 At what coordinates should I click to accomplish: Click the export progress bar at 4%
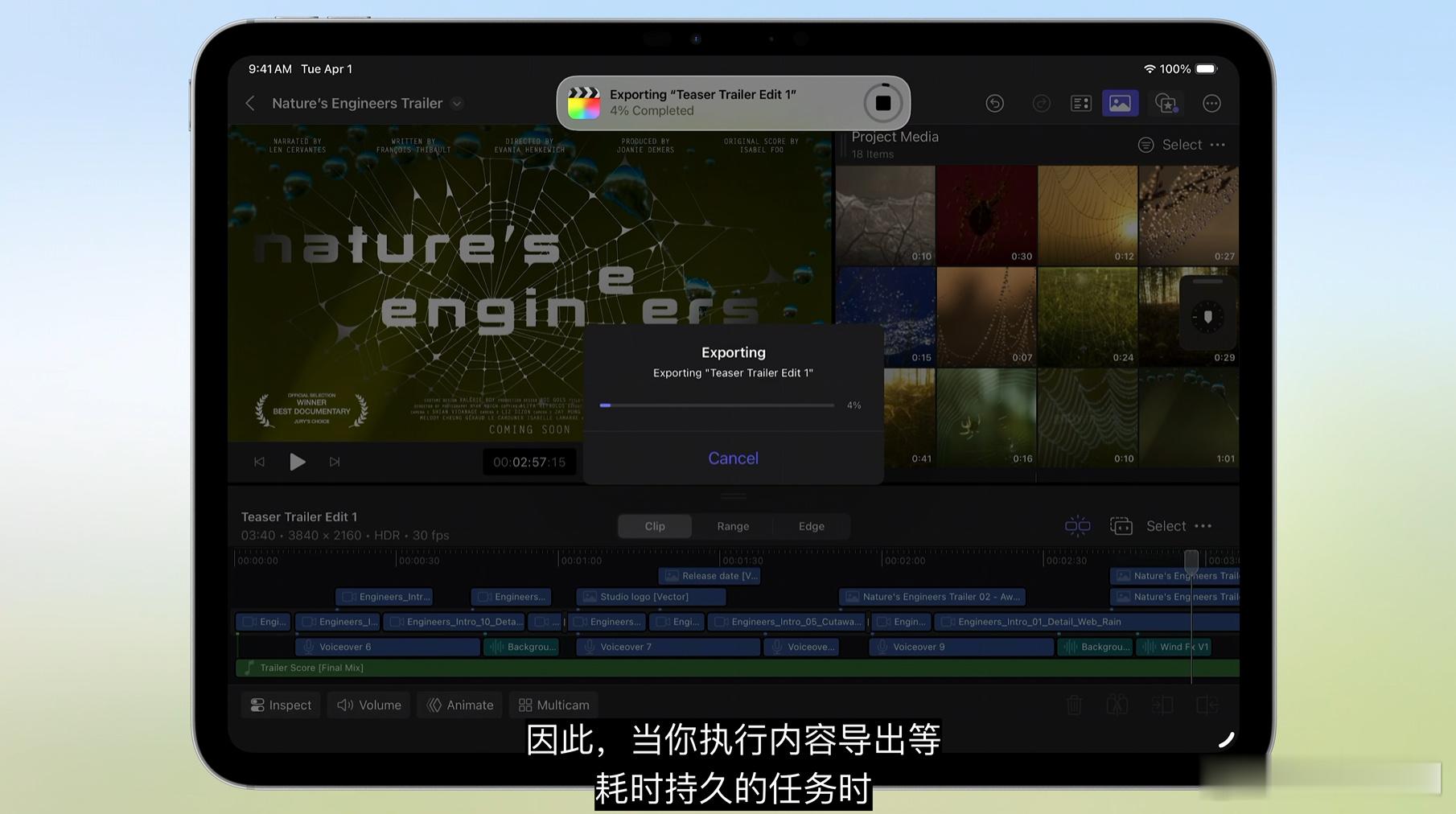pos(717,405)
